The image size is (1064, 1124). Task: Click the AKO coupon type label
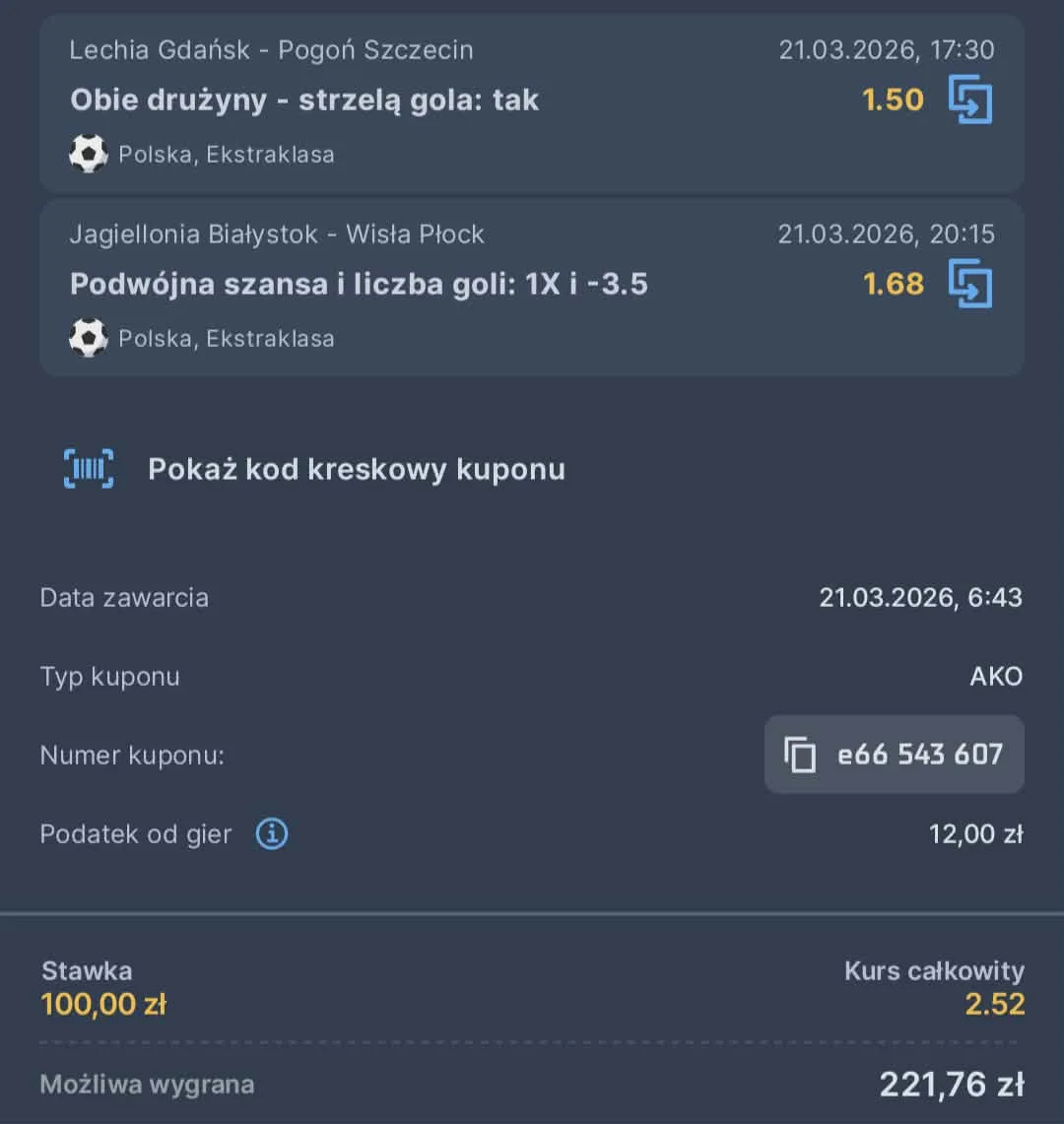(x=995, y=676)
